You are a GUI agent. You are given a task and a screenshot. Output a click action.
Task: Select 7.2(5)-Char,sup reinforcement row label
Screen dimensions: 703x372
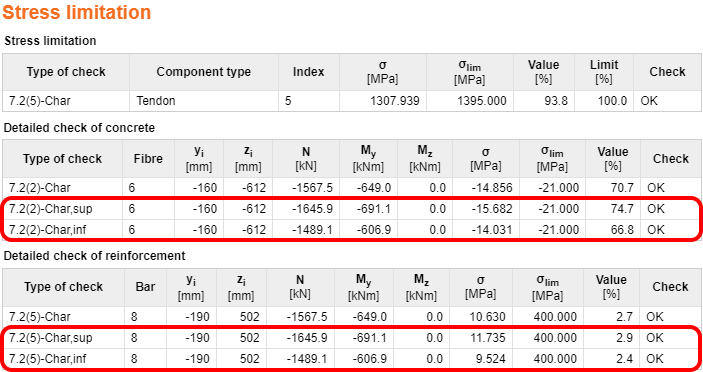51,337
